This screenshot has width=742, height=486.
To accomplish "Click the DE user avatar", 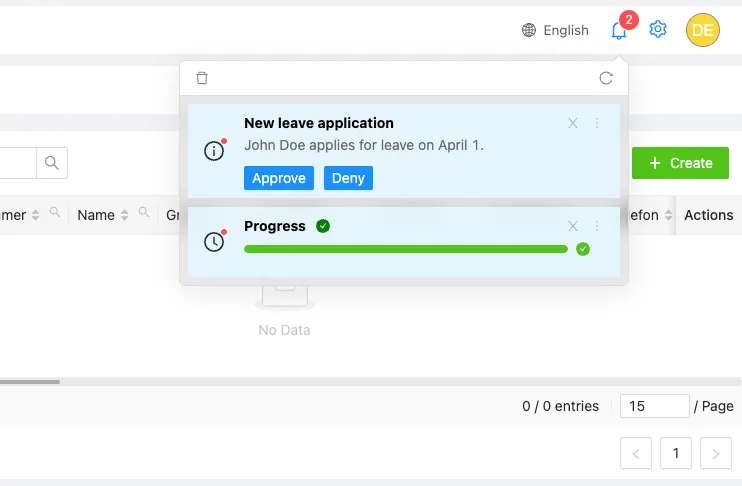I will pyautogui.click(x=702, y=30).
